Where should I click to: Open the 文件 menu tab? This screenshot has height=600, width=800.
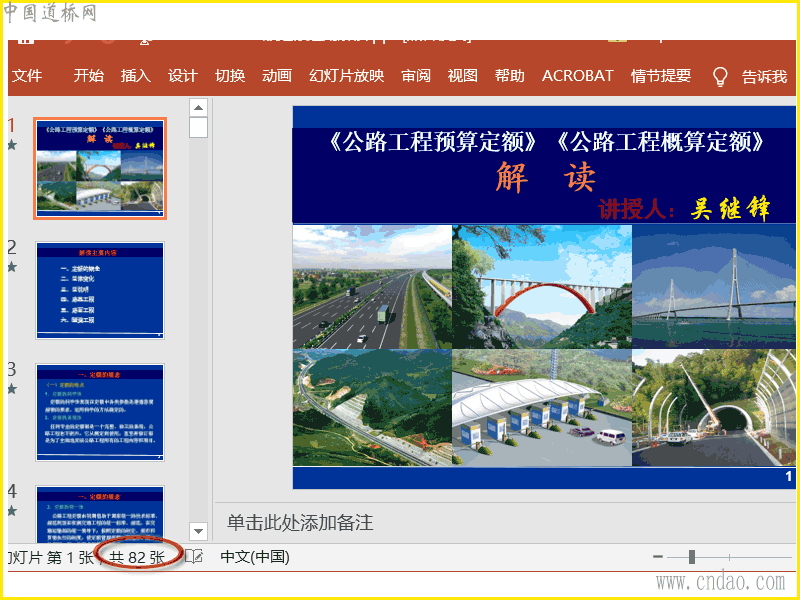(x=27, y=76)
